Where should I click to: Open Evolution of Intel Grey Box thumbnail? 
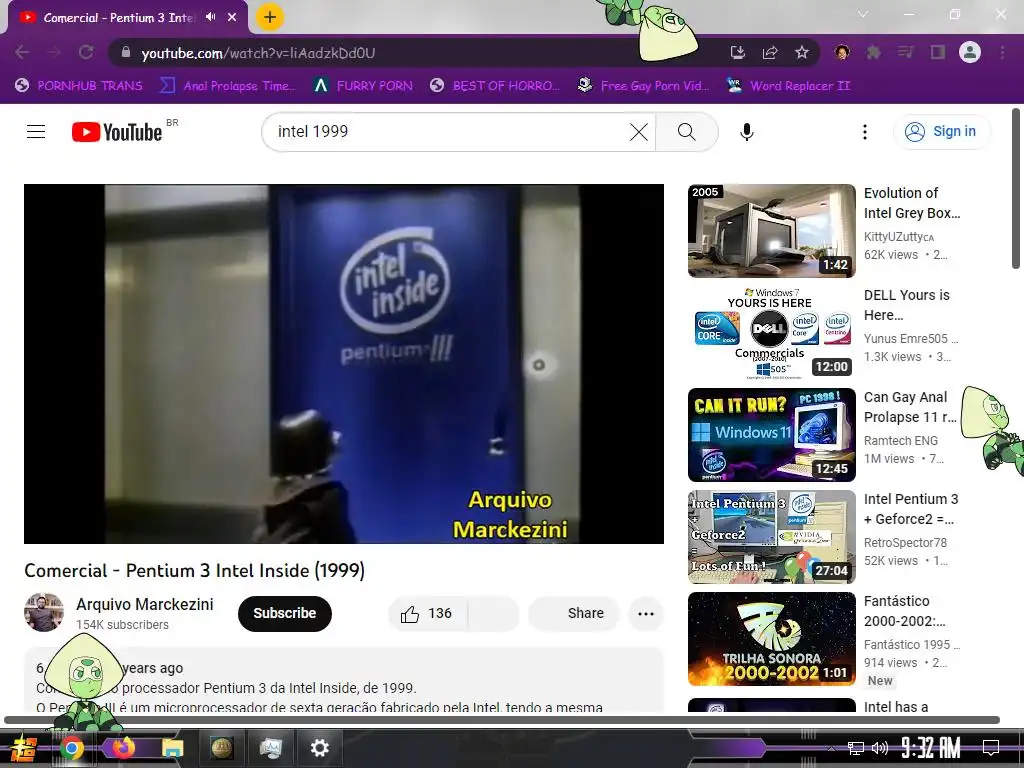pyautogui.click(x=772, y=231)
